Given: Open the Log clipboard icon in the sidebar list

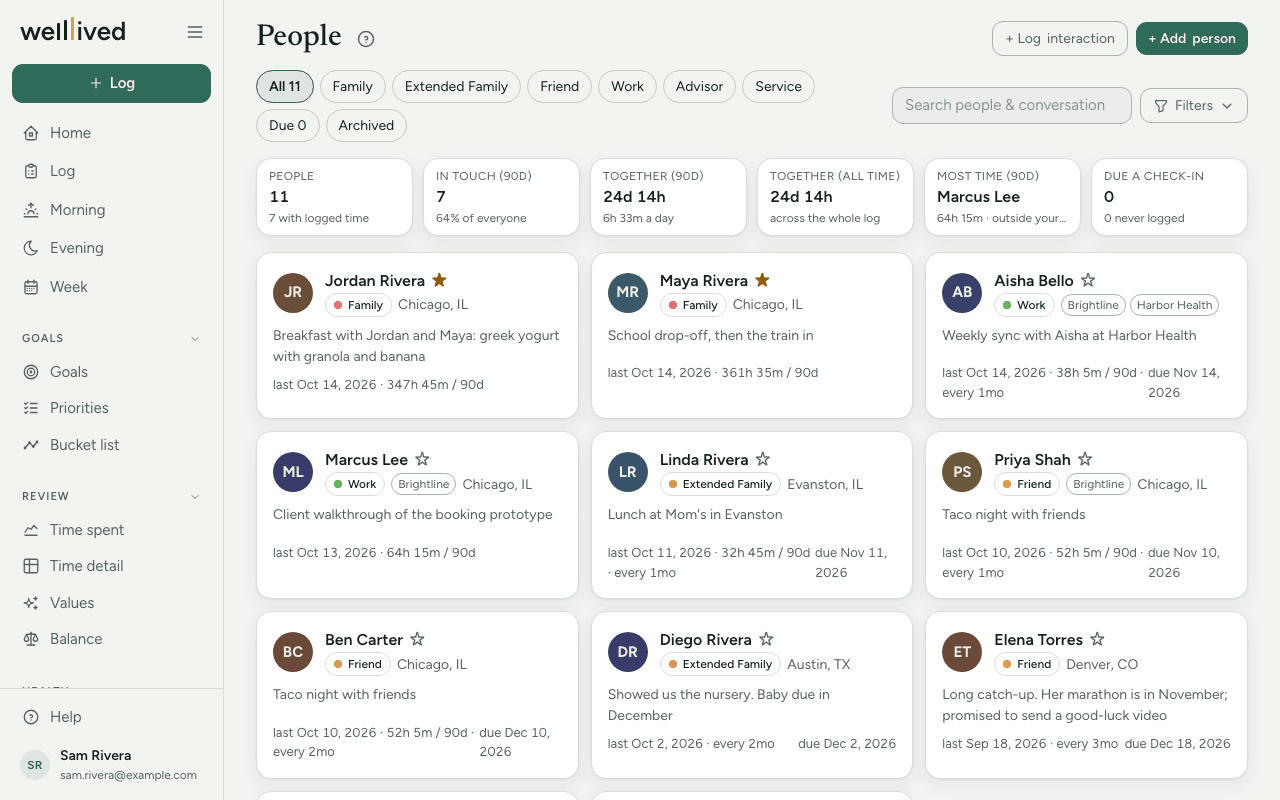Looking at the screenshot, I should click(31, 171).
